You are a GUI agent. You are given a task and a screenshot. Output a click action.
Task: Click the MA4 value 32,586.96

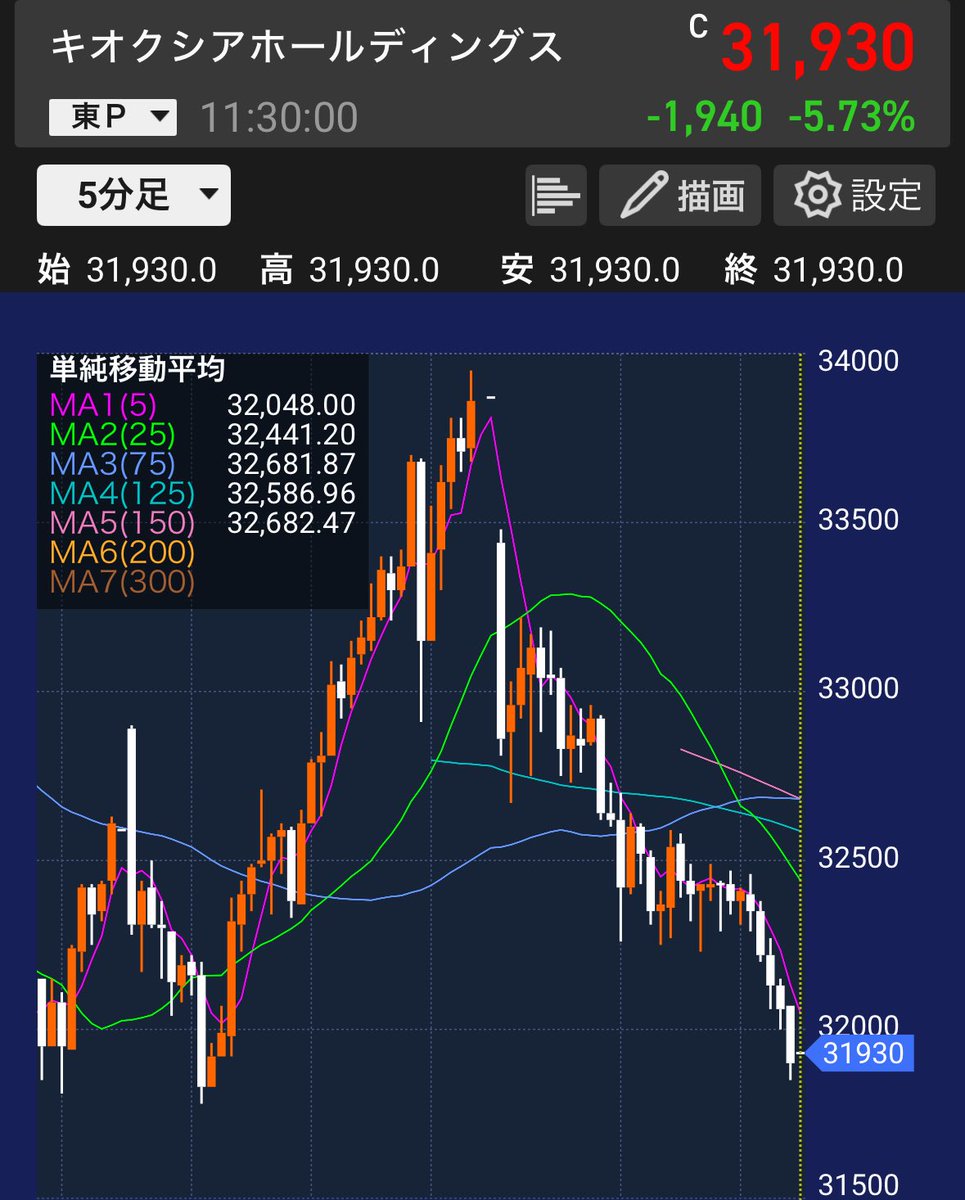pos(291,493)
